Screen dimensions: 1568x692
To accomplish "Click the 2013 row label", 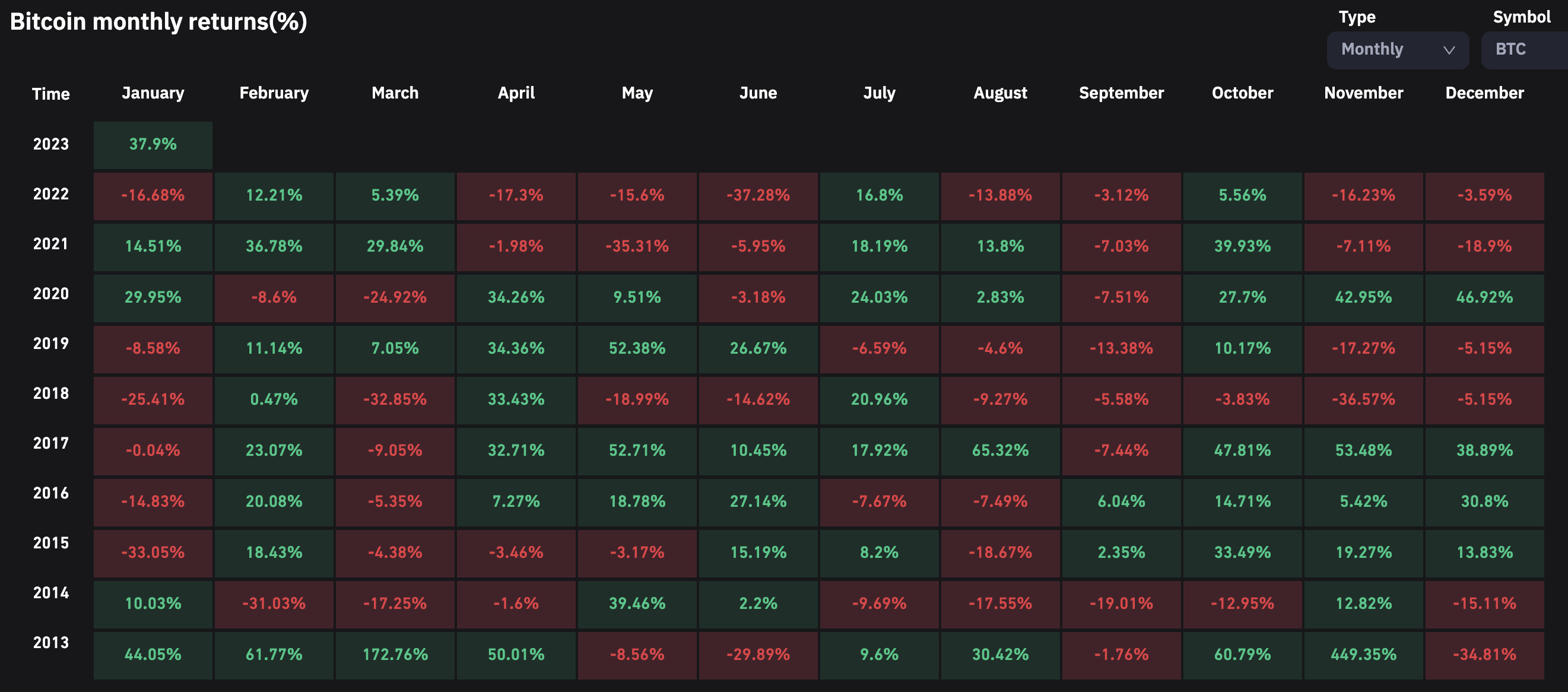I will point(50,643).
